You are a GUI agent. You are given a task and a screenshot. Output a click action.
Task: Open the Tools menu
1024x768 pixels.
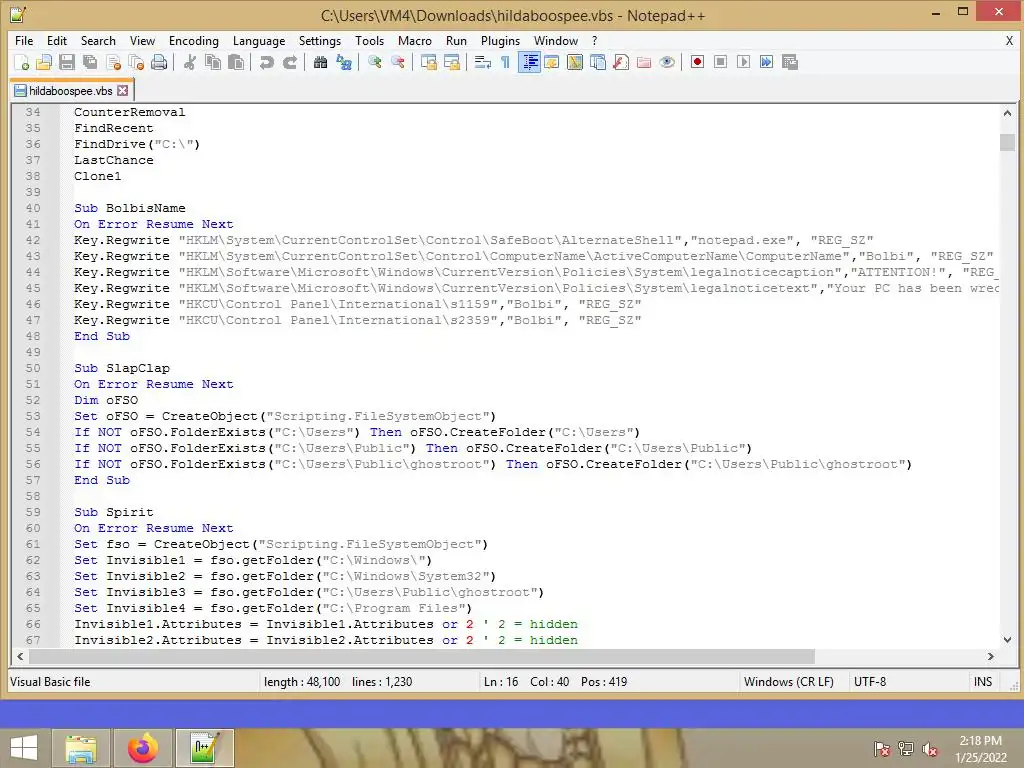(x=369, y=40)
